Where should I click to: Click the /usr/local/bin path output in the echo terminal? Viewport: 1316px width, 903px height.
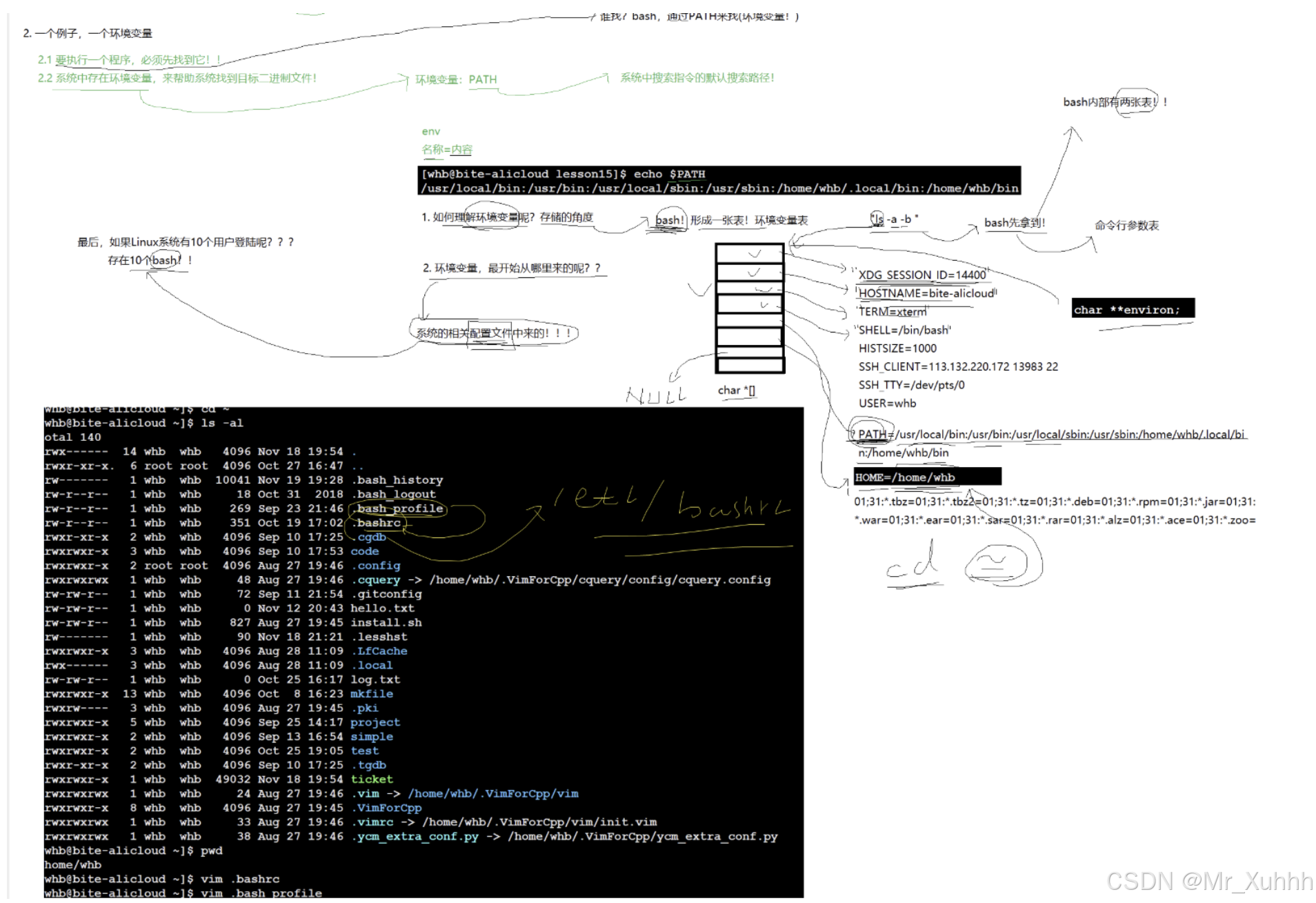[x=719, y=188]
